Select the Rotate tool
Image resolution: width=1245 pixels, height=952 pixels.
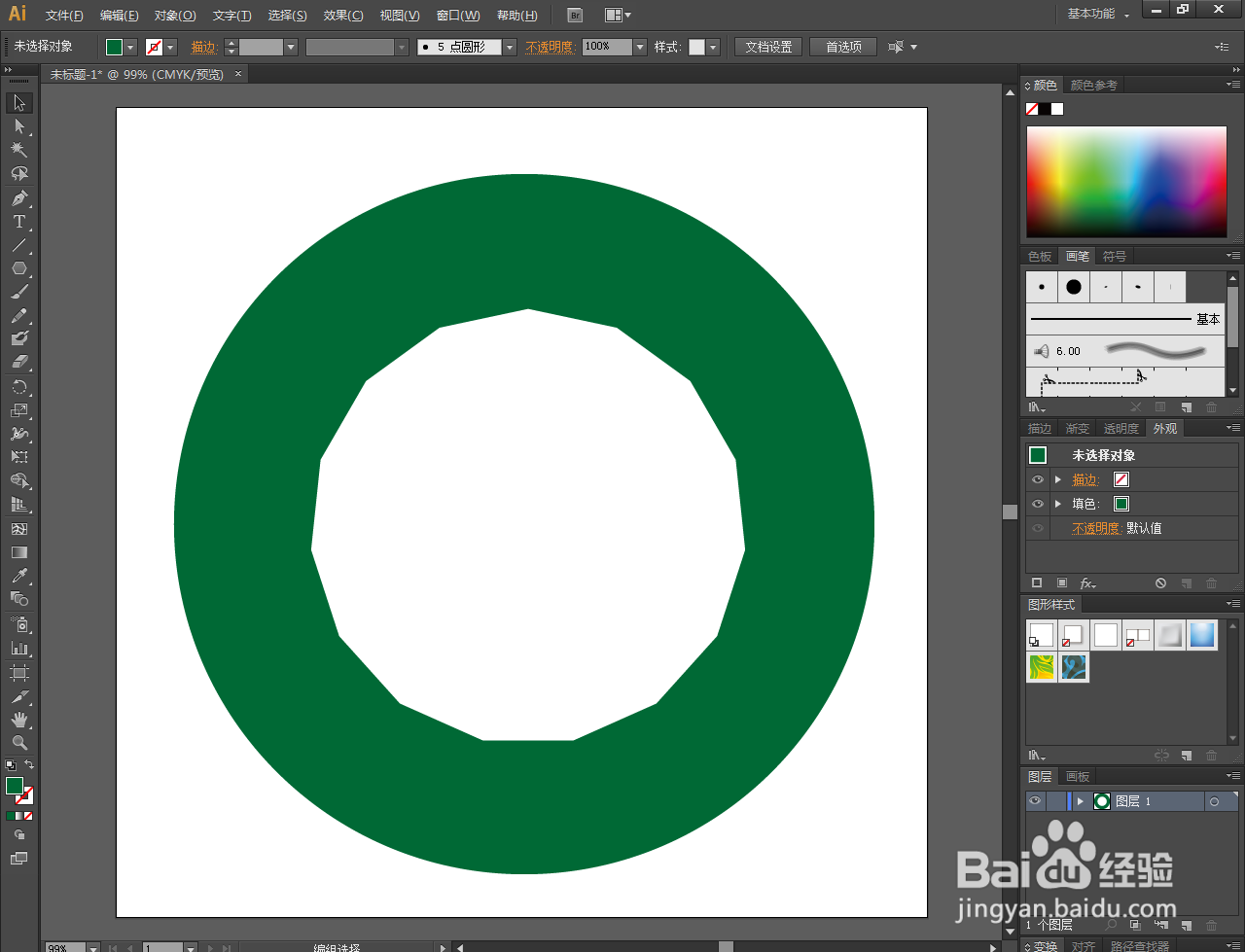click(x=19, y=387)
